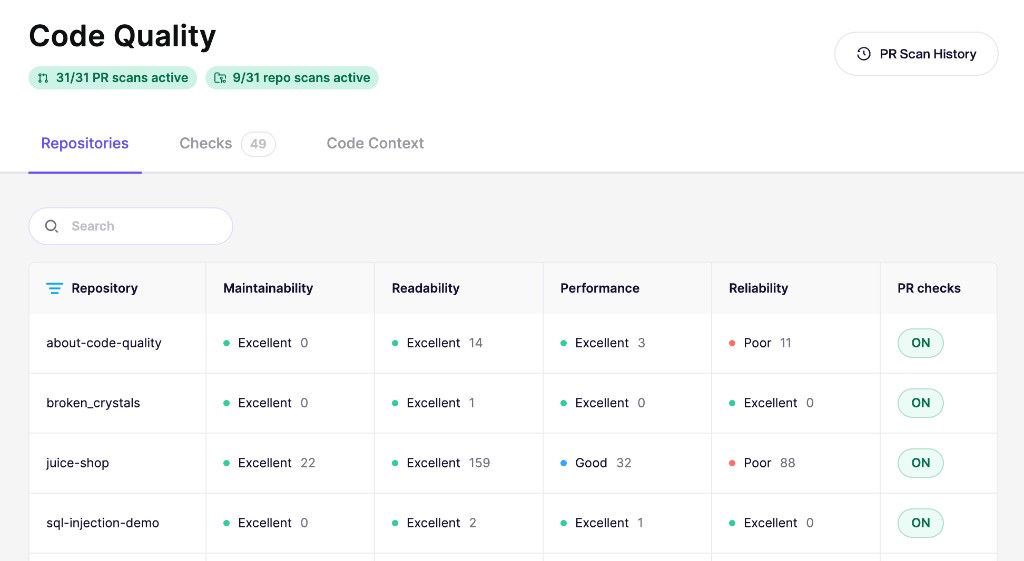Toggle PR checks ON for broken_crystals
The image size is (1024, 561).
(920, 403)
